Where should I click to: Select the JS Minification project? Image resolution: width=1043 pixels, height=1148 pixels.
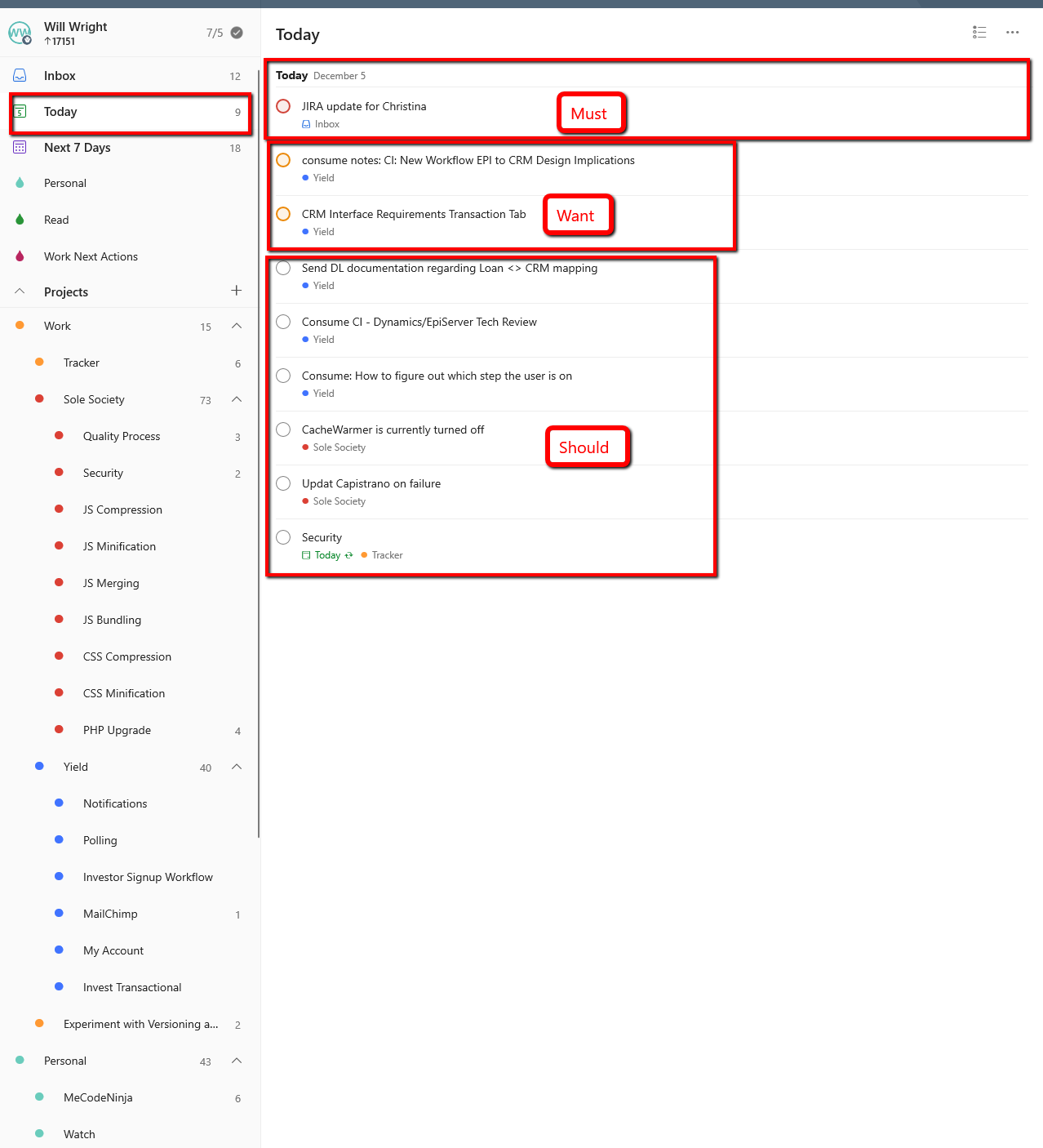[129, 546]
